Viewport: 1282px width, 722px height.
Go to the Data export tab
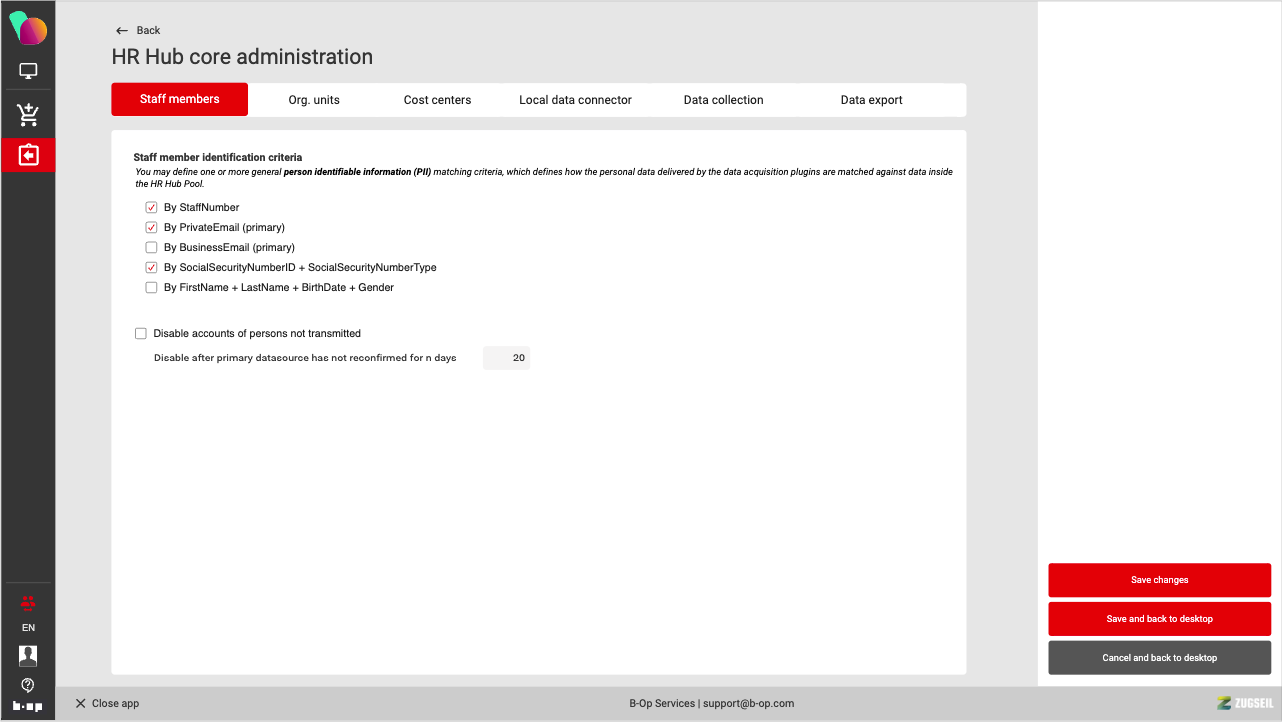tap(871, 100)
